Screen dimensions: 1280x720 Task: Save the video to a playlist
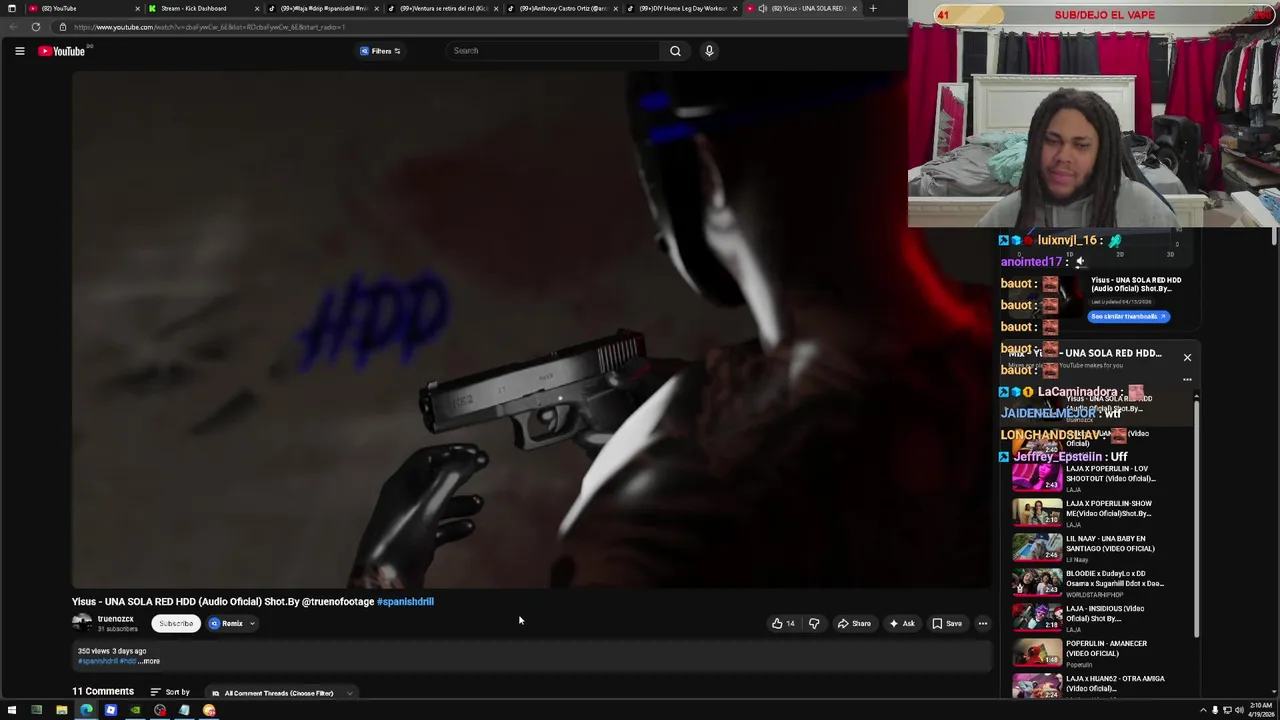946,624
